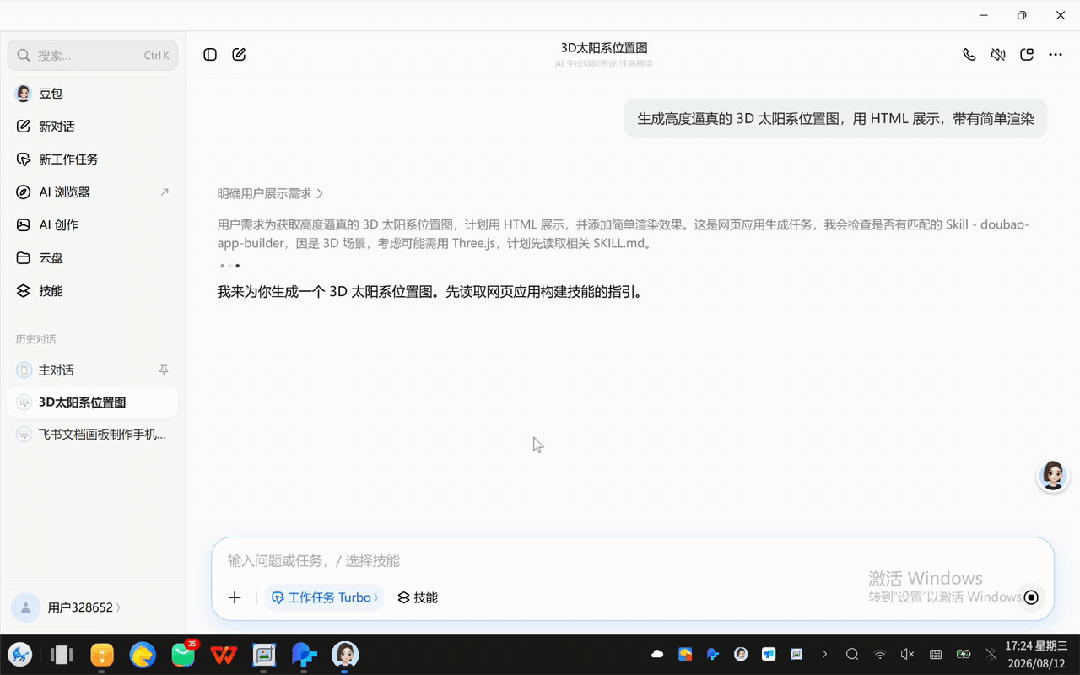Expand the system tray overflow chevron
Screen dimensions: 1080x675
point(824,654)
